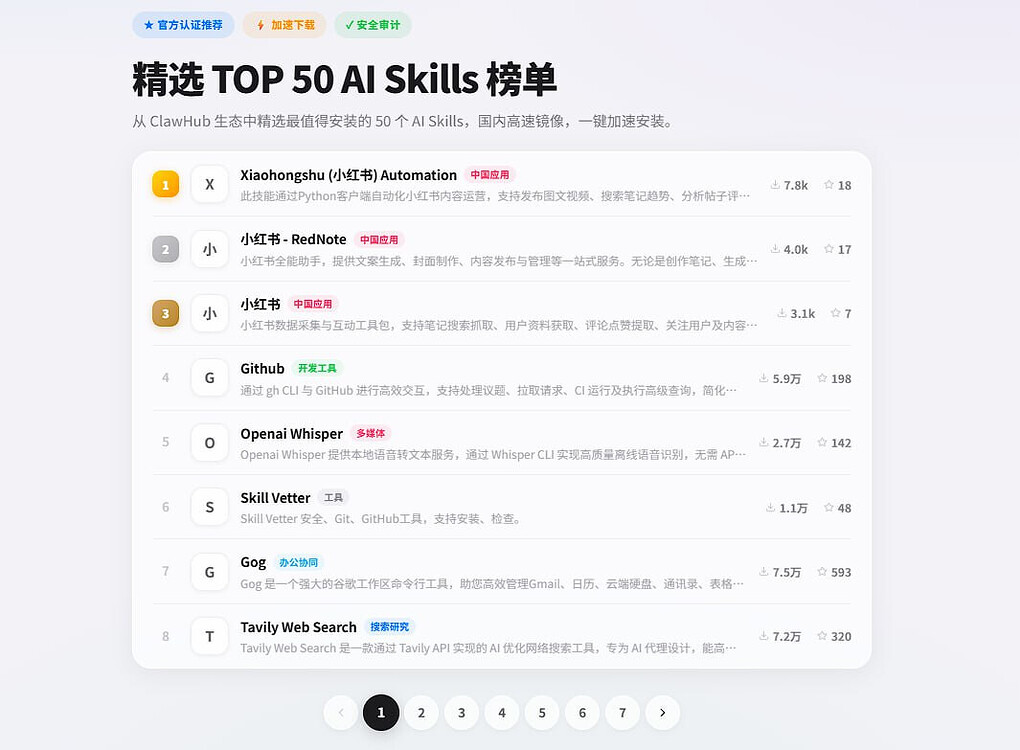Click the 加速下载 badge
This screenshot has width=1020, height=750.
coord(285,25)
